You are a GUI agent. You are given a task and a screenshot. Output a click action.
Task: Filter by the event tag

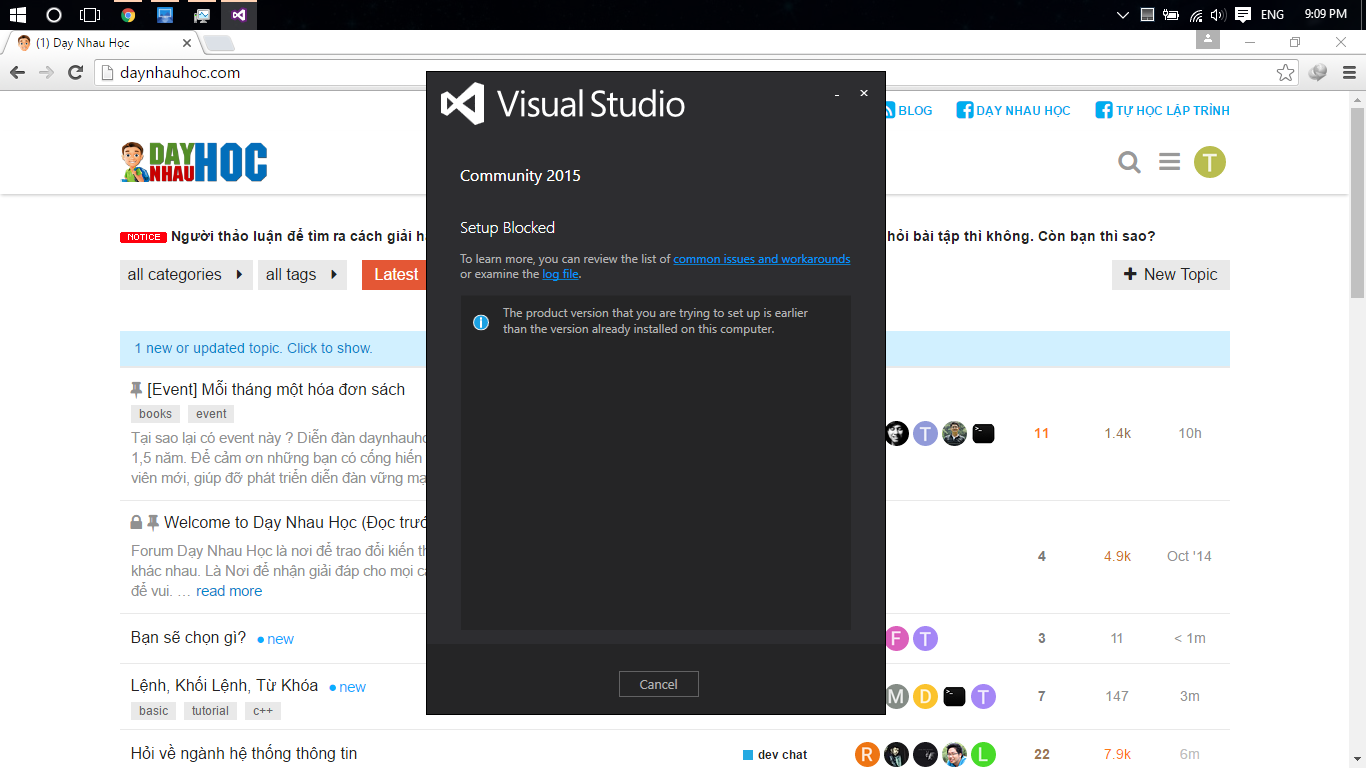[x=211, y=414]
